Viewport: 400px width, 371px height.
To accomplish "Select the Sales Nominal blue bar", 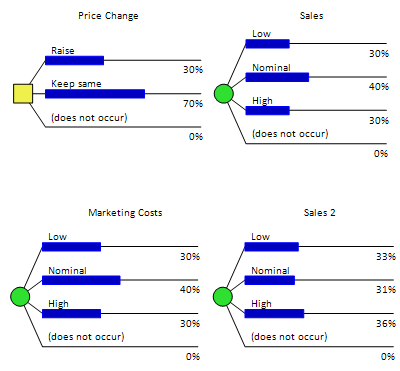I will click(277, 77).
